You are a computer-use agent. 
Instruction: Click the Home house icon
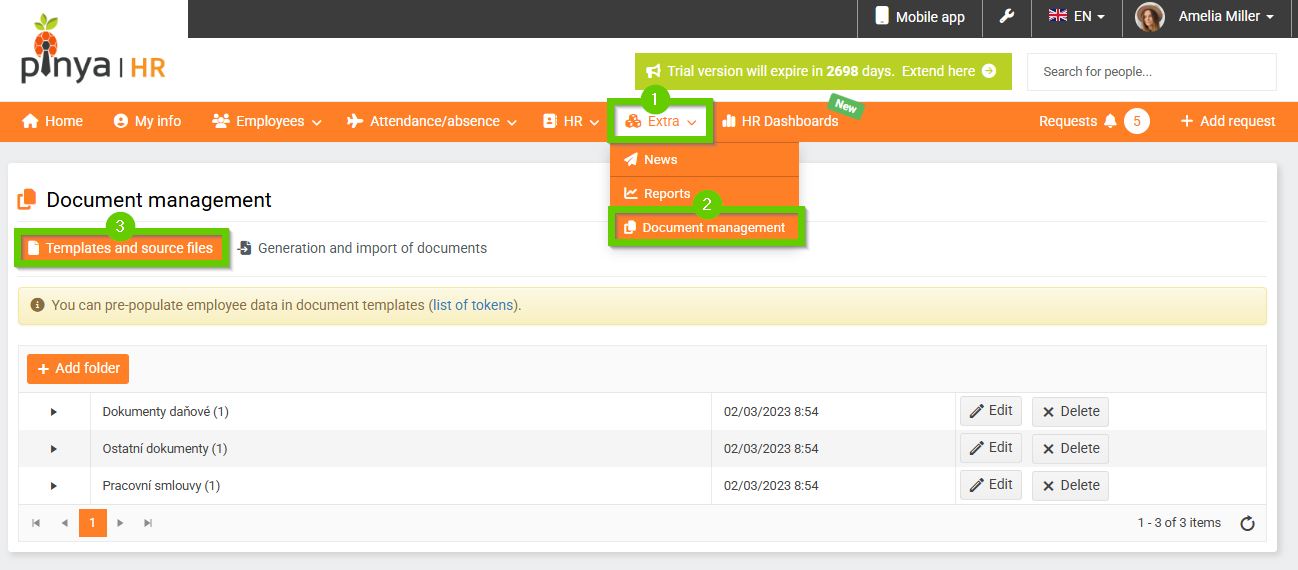(30, 121)
